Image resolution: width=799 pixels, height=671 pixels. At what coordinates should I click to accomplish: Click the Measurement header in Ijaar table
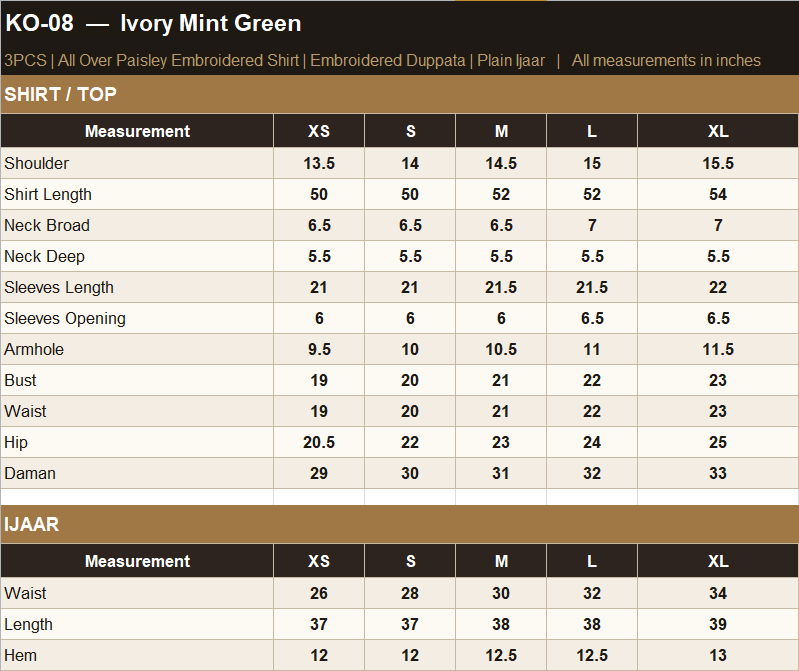[137, 561]
